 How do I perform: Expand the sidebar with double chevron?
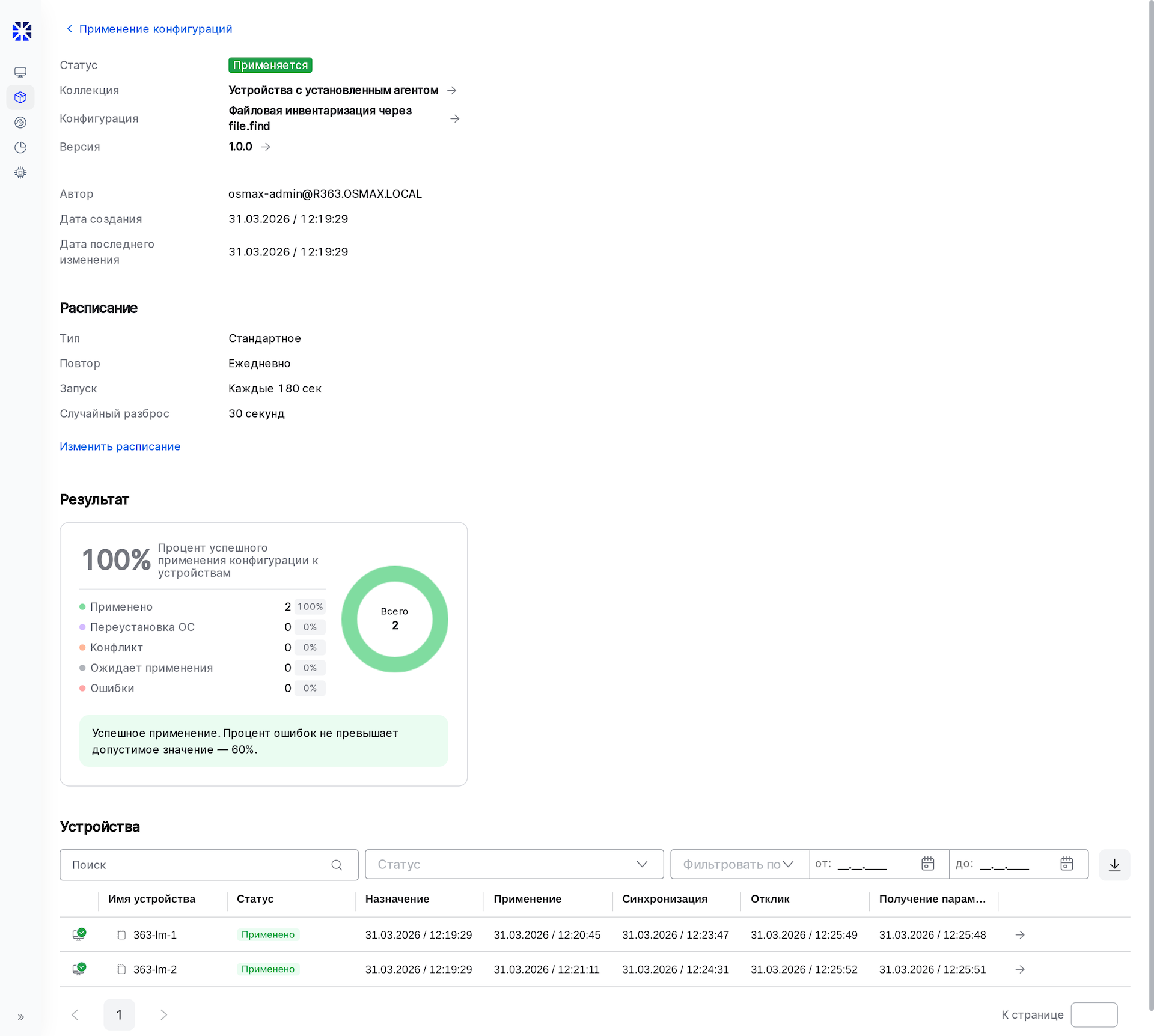pyautogui.click(x=21, y=1017)
